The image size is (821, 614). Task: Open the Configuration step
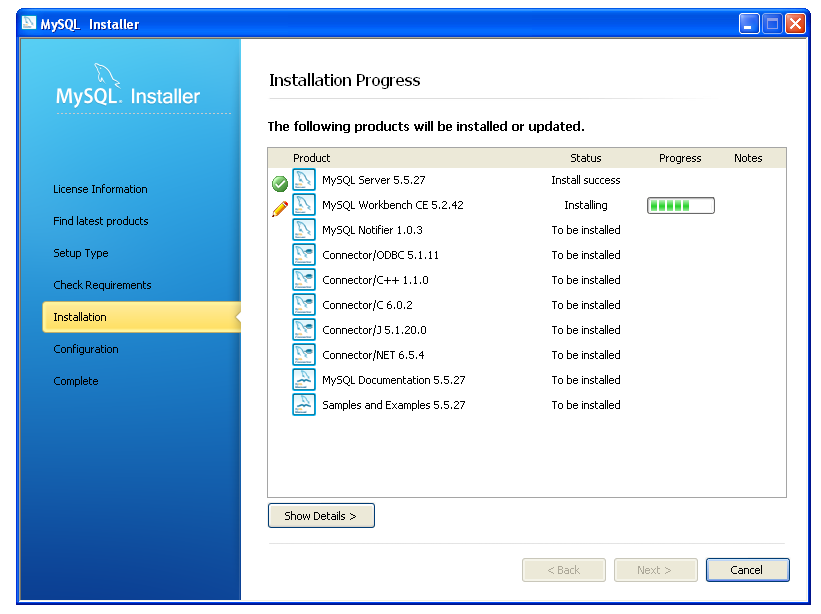point(86,349)
